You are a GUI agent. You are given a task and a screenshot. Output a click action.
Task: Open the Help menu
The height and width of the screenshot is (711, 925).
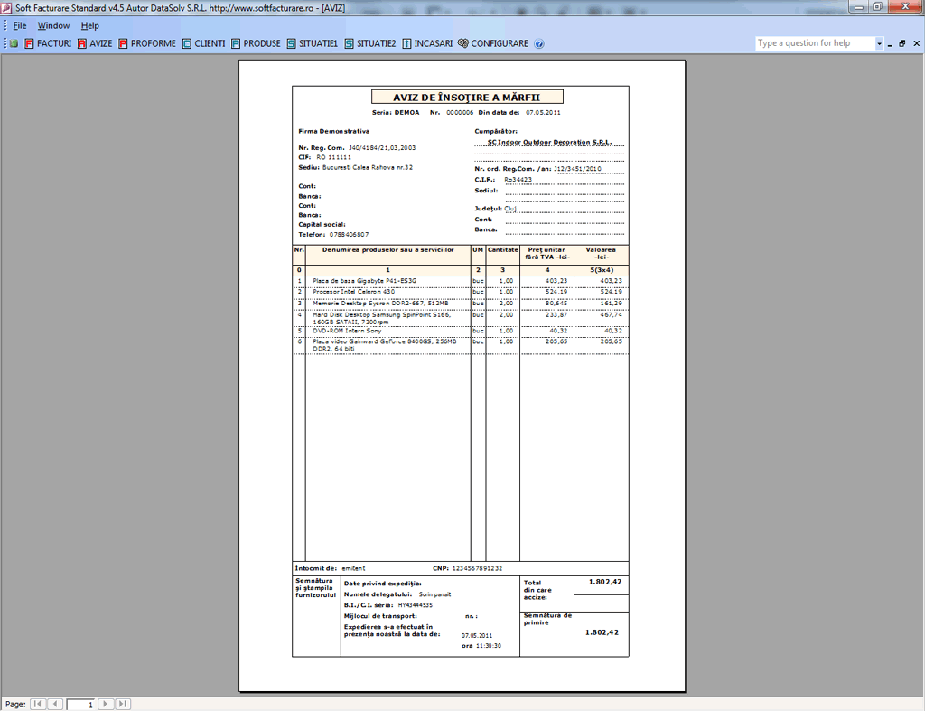coord(90,25)
